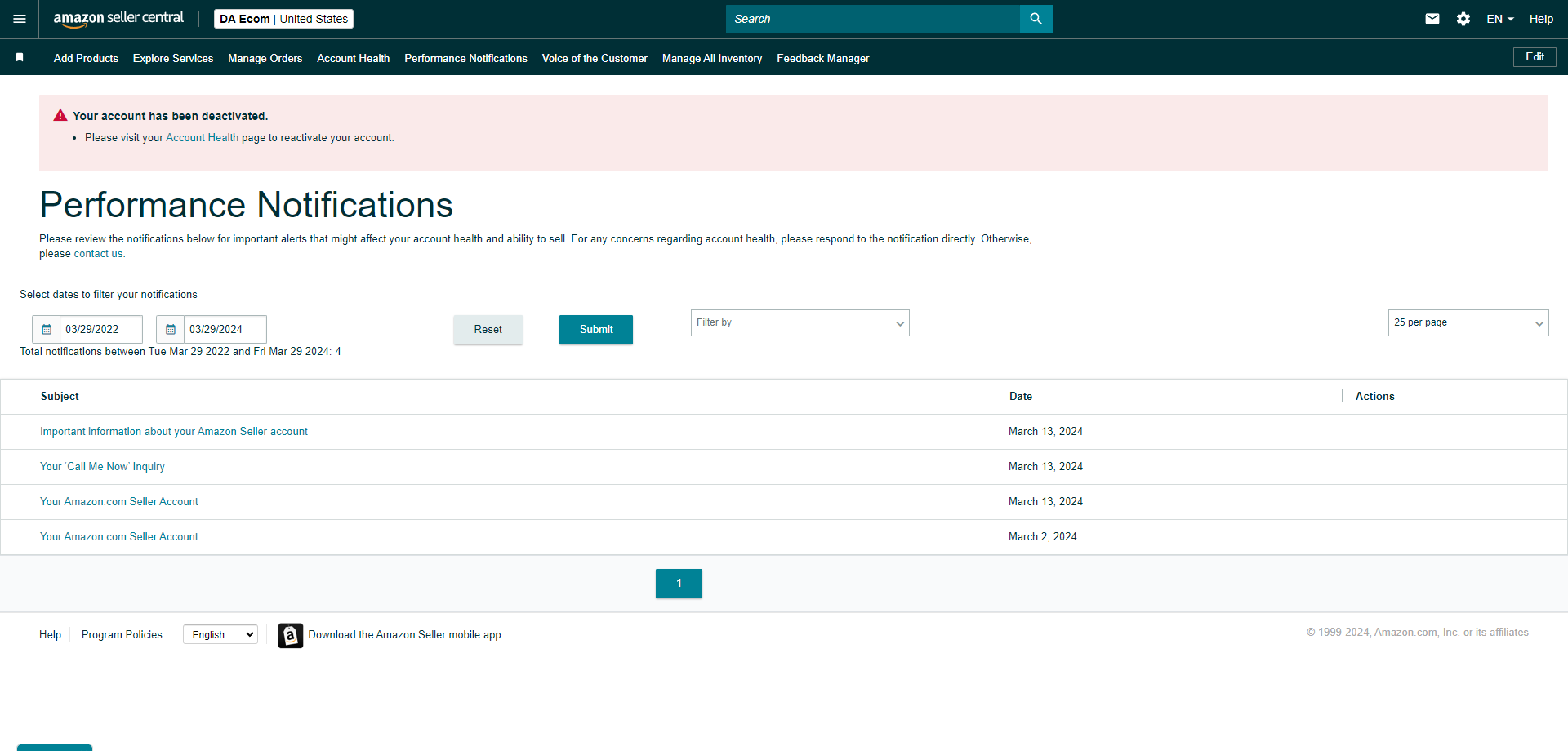Open the Filter by dropdown
Viewport: 1568px width, 751px height.
click(800, 323)
